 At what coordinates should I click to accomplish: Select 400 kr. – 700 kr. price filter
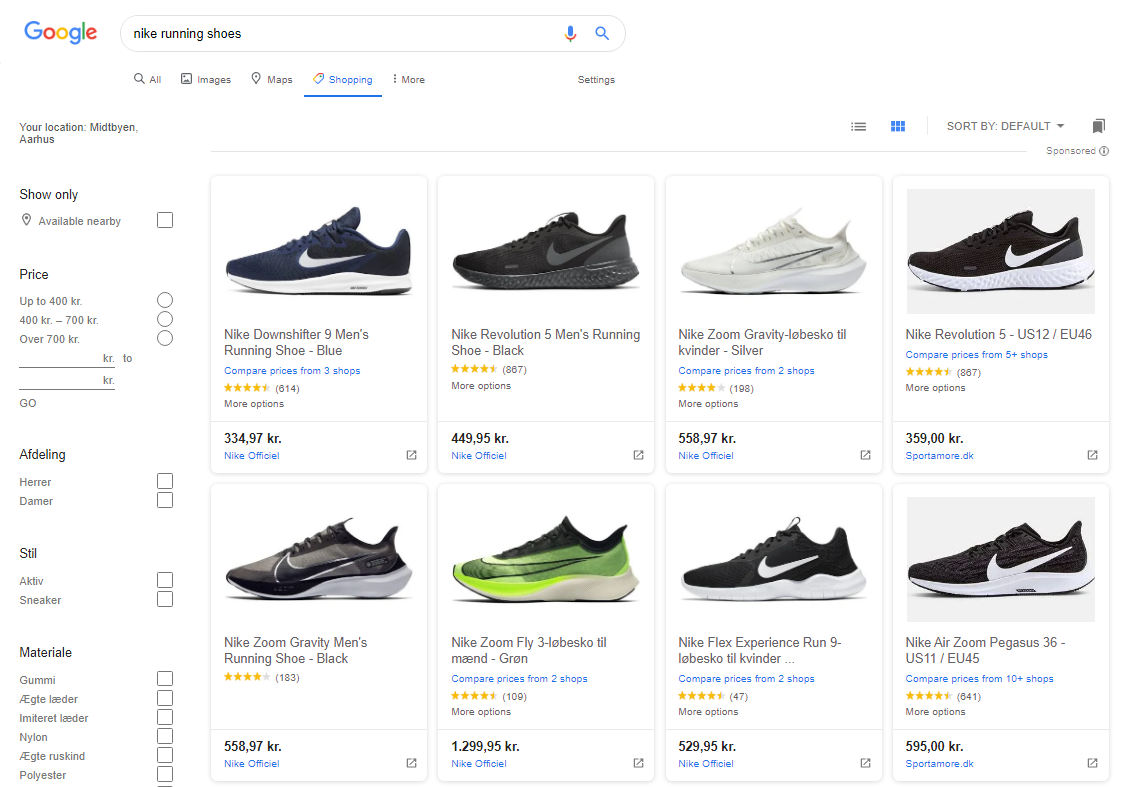pyautogui.click(x=165, y=320)
